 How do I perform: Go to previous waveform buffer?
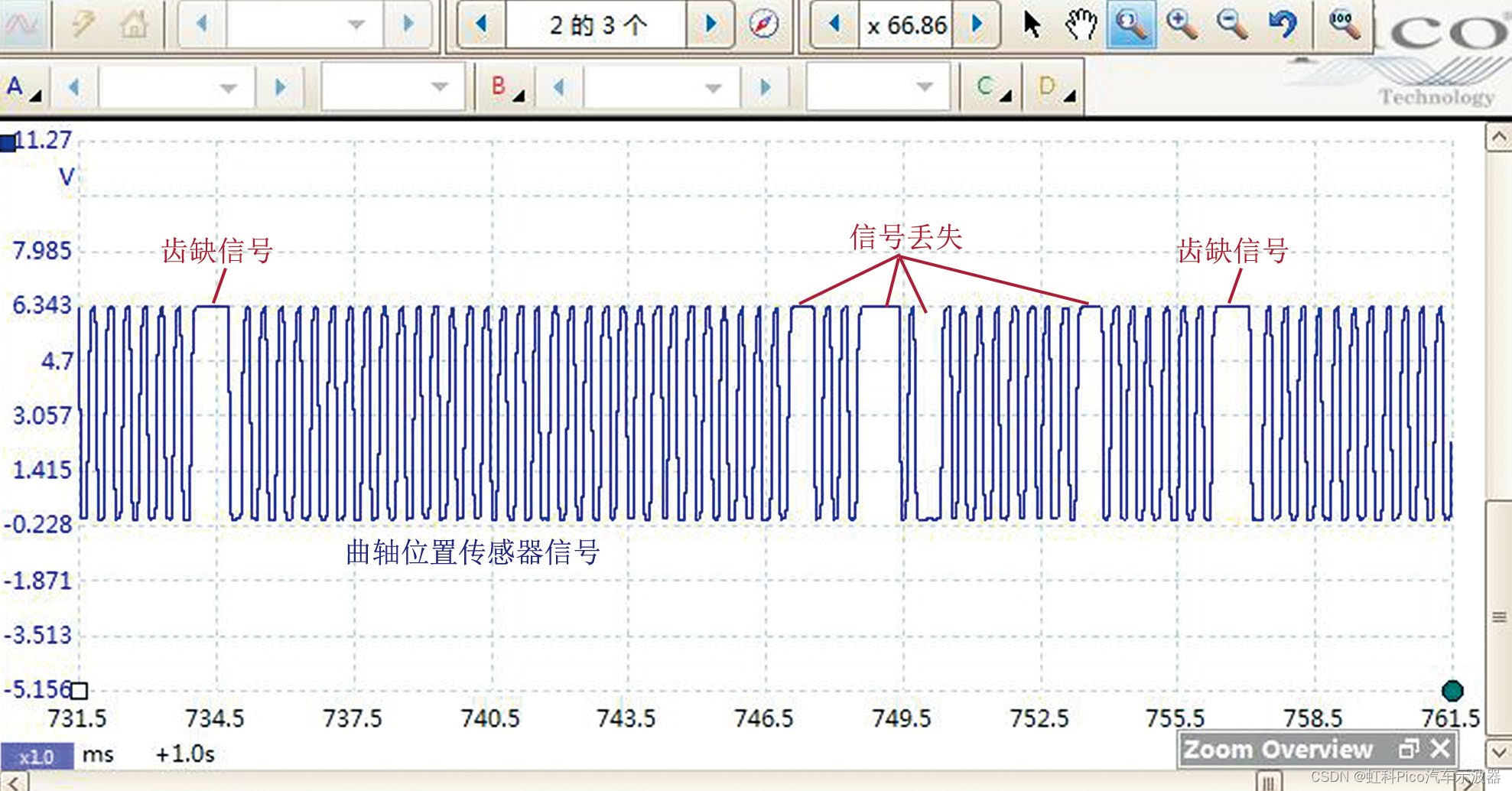481,24
